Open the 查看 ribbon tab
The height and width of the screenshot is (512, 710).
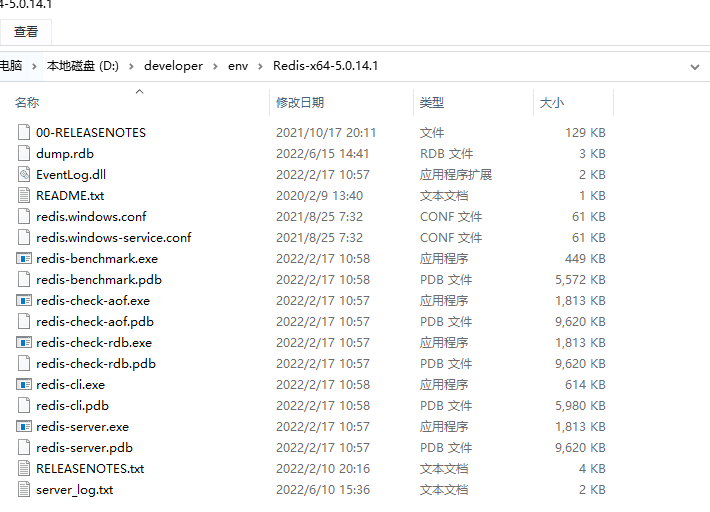click(26, 32)
